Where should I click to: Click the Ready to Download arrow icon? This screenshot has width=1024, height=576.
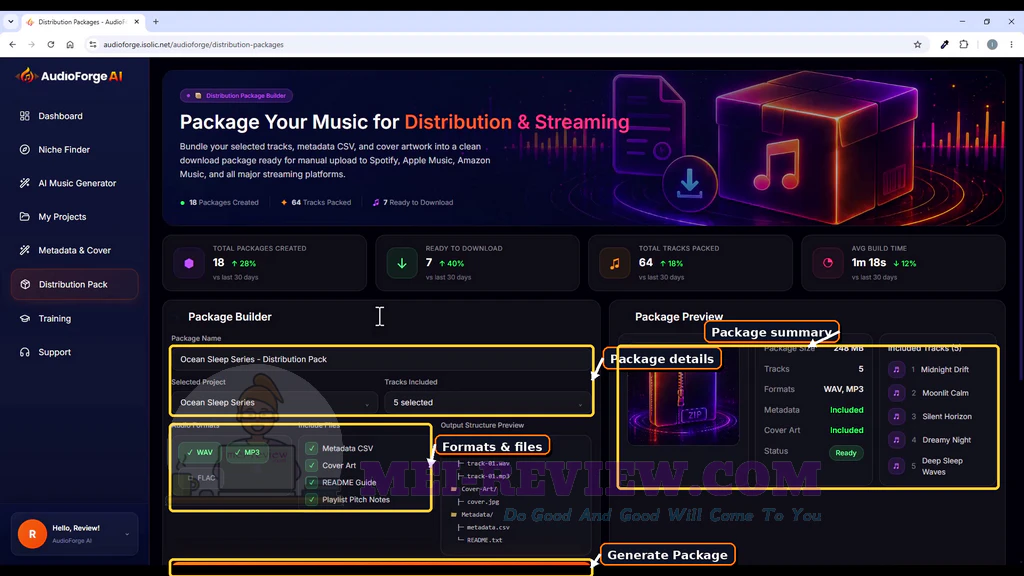tap(402, 263)
